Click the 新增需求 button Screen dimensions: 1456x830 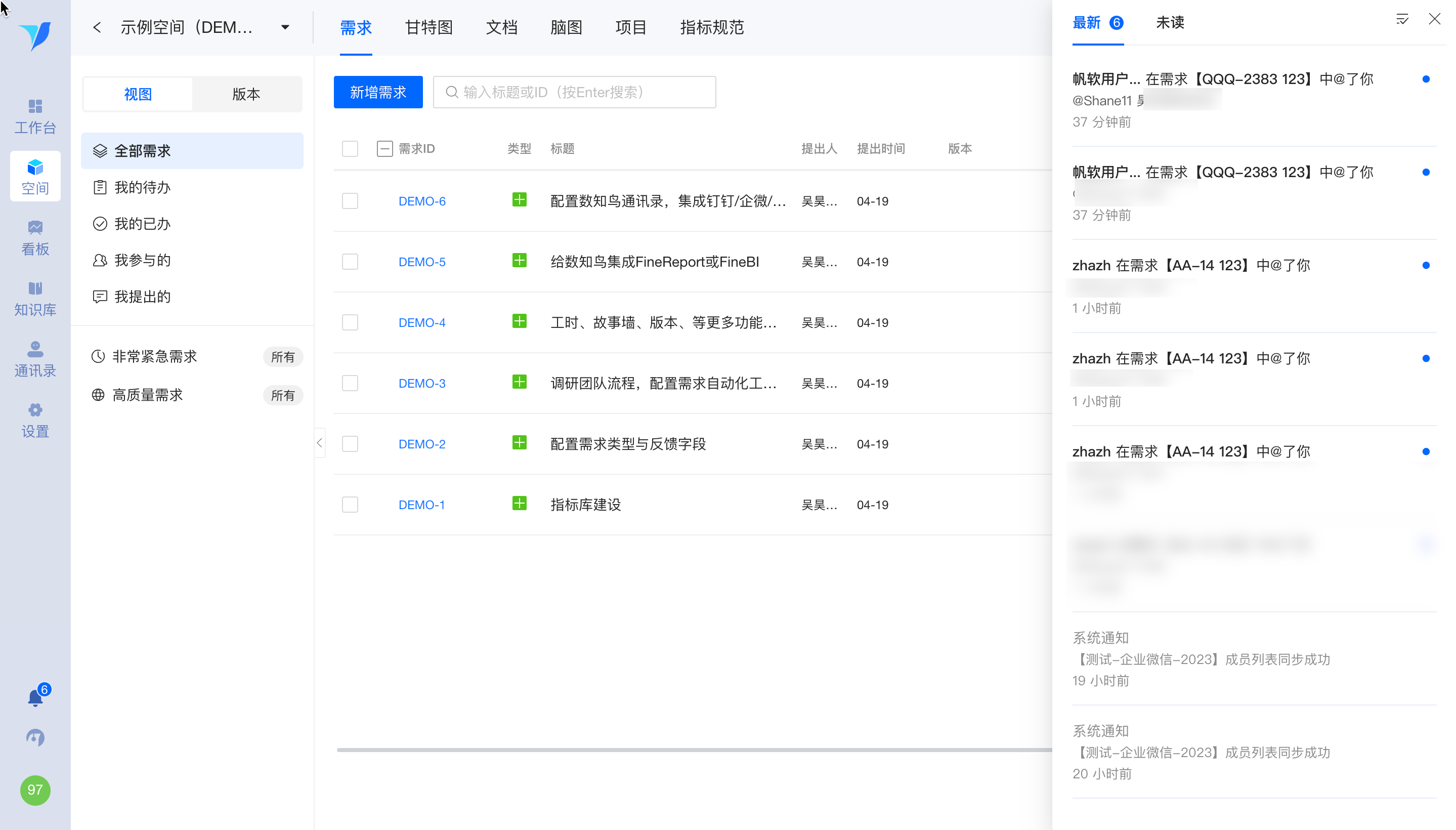click(378, 92)
